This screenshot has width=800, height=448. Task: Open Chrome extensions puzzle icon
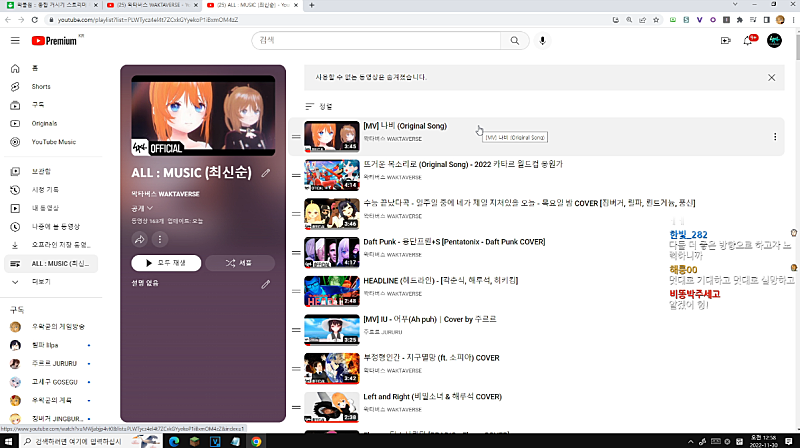tap(739, 20)
